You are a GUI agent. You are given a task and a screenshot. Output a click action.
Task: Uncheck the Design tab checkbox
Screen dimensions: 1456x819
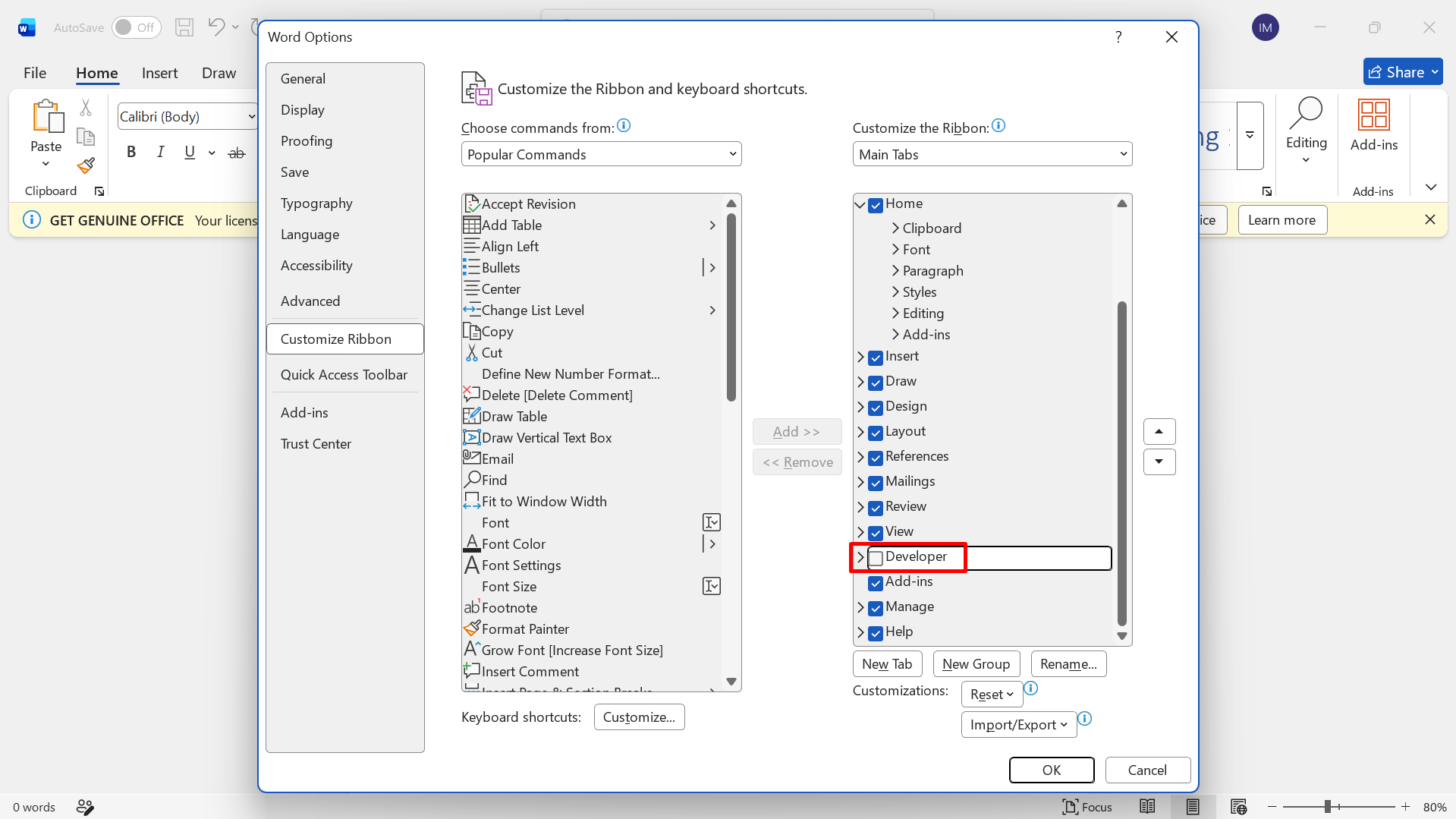point(876,408)
